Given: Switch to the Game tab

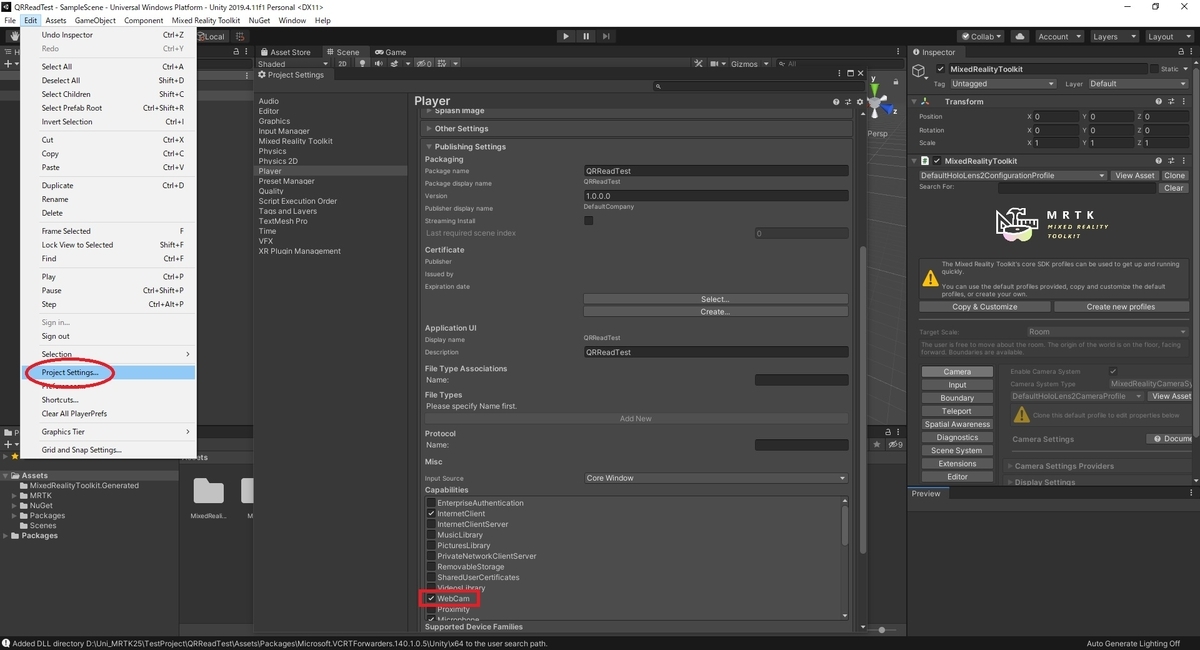Looking at the screenshot, I should point(391,52).
